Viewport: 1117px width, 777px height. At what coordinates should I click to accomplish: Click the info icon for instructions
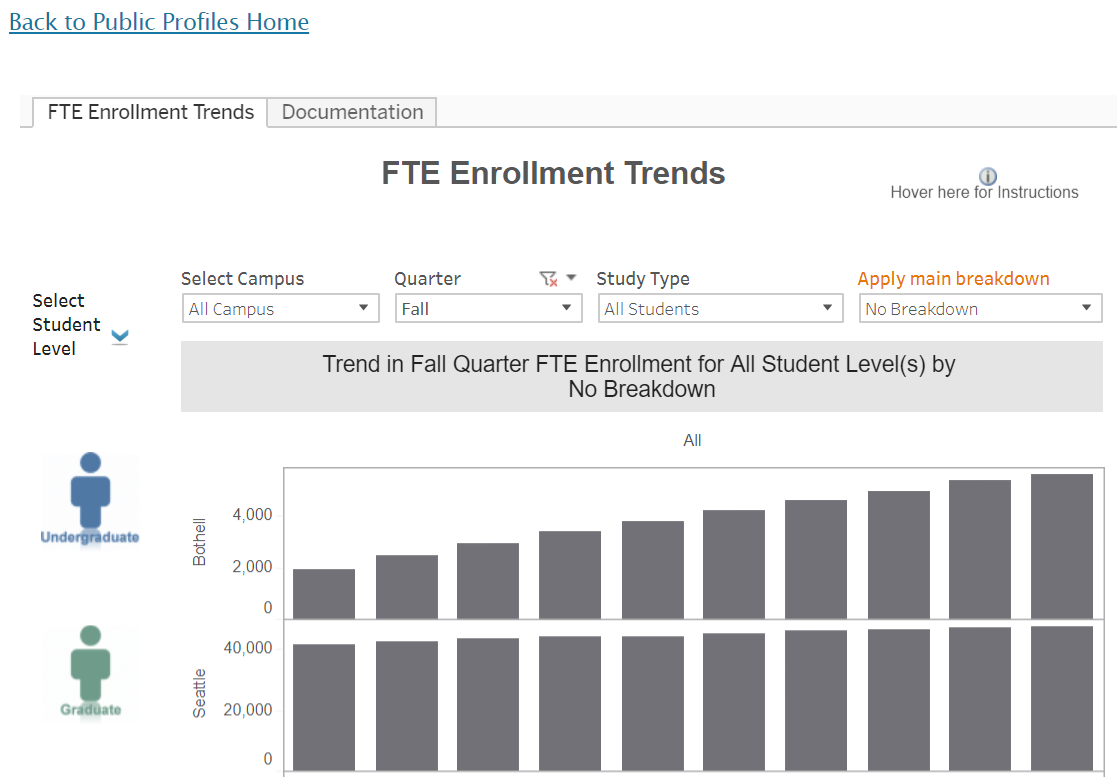tap(987, 176)
